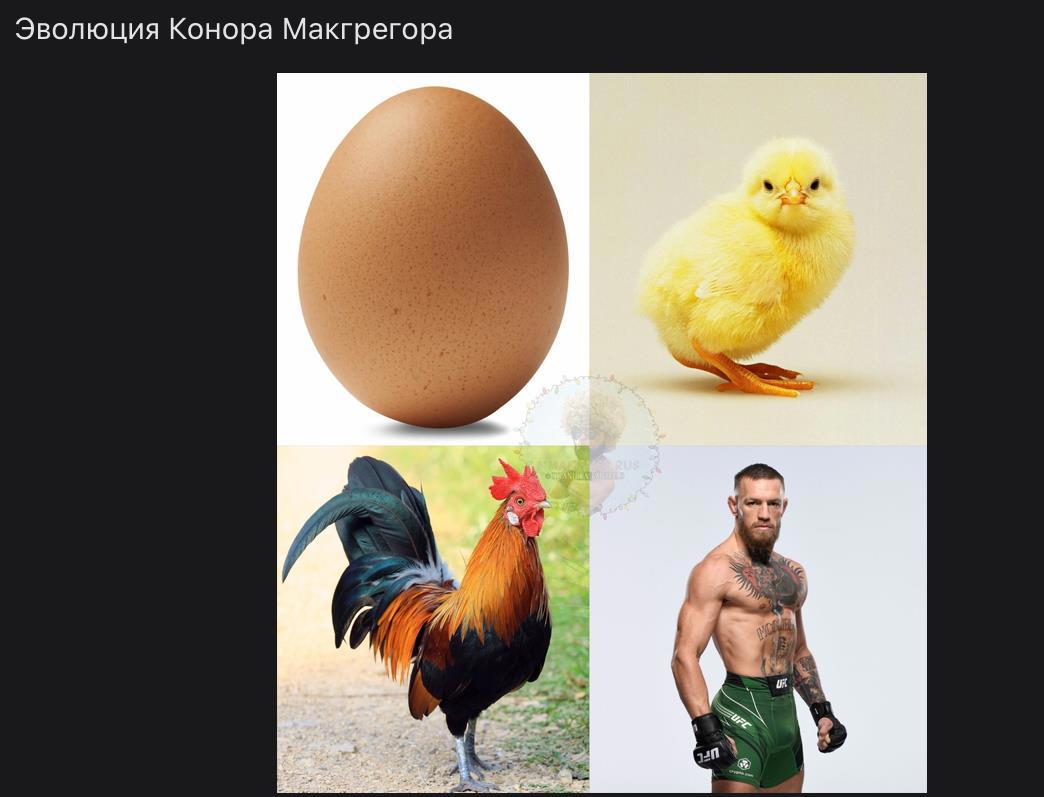Click the faint circular watermark in the collage center
The height and width of the screenshot is (797, 1044).
click(589, 446)
